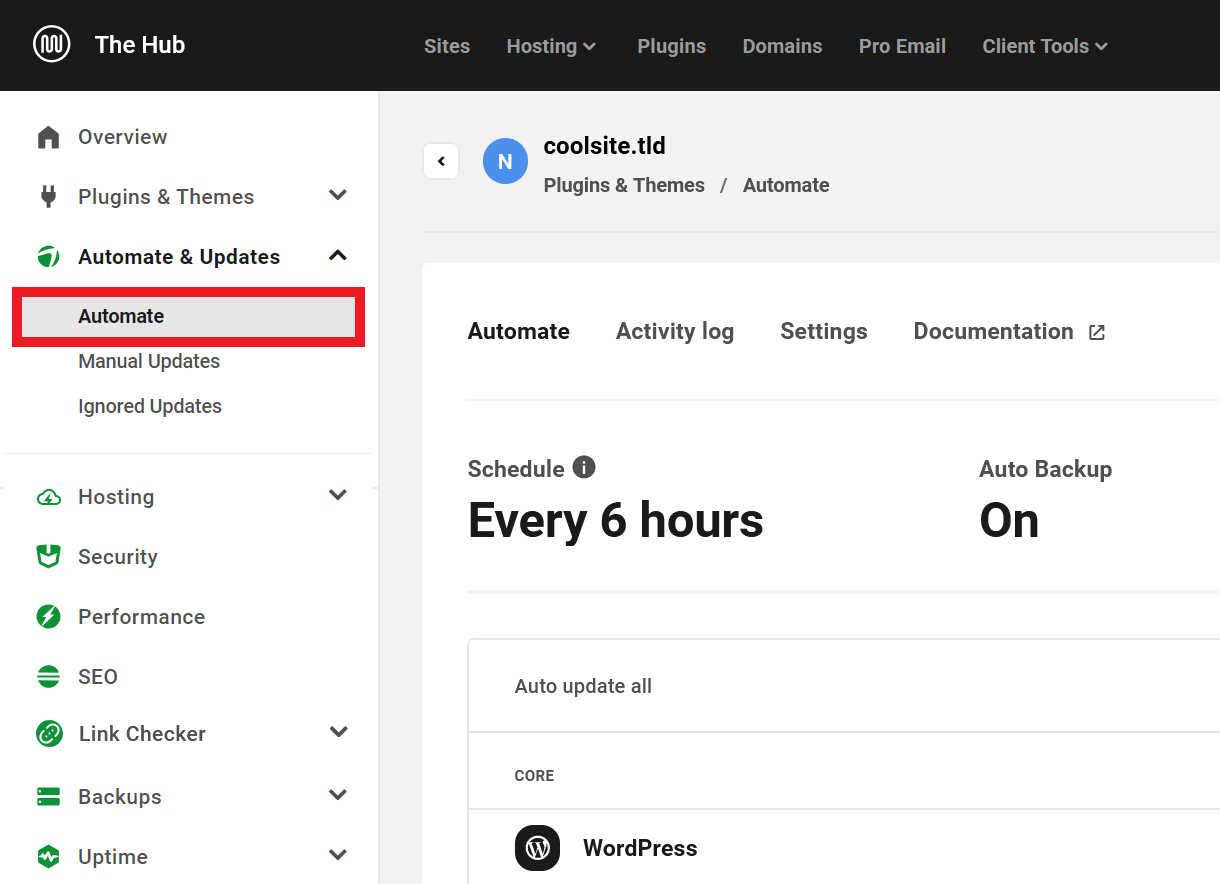Viewport: 1220px width, 884px height.
Task: Open Sites in the top navigation
Action: (447, 46)
